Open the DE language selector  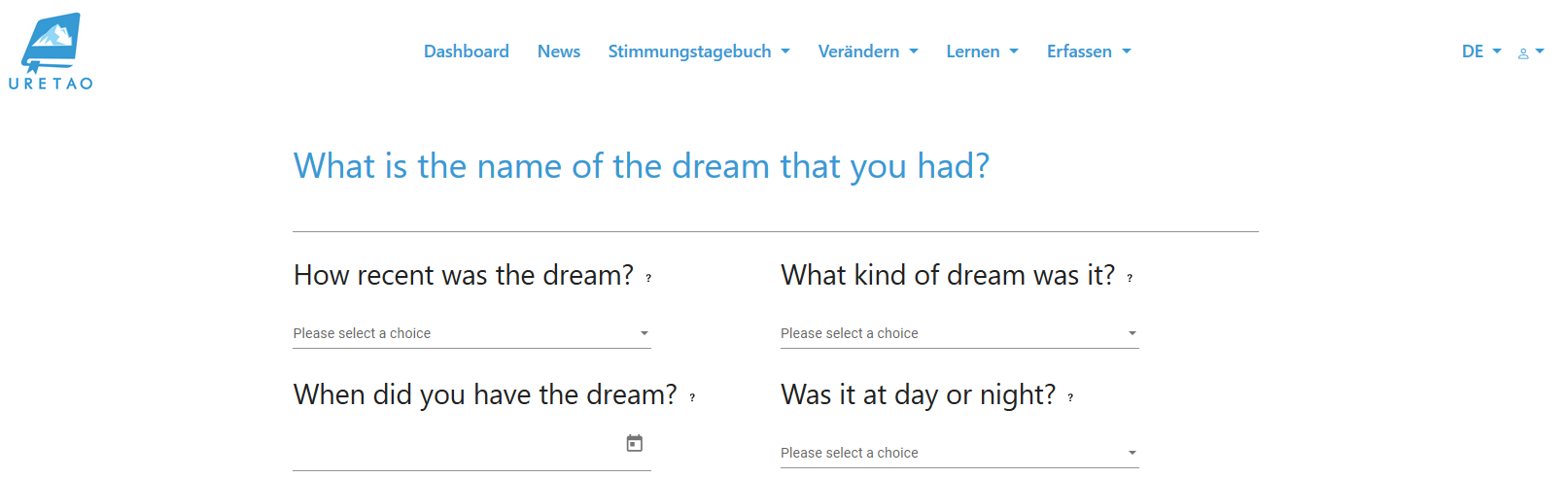(1481, 51)
